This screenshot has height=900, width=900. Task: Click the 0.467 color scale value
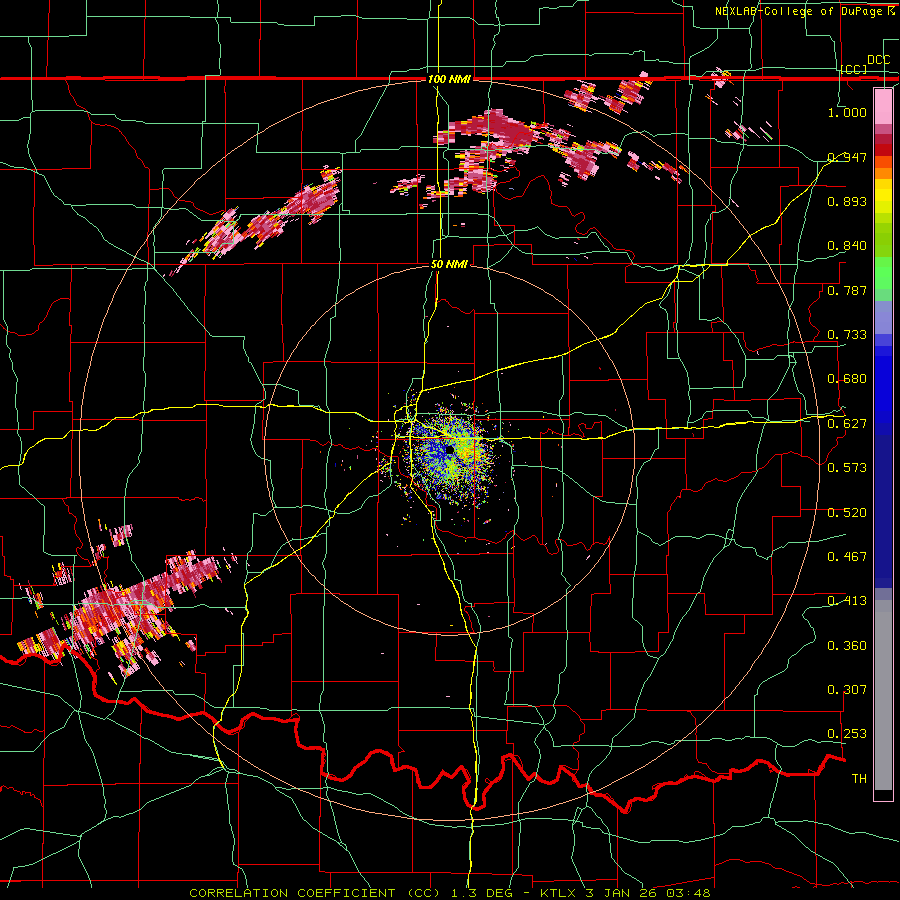pos(847,557)
